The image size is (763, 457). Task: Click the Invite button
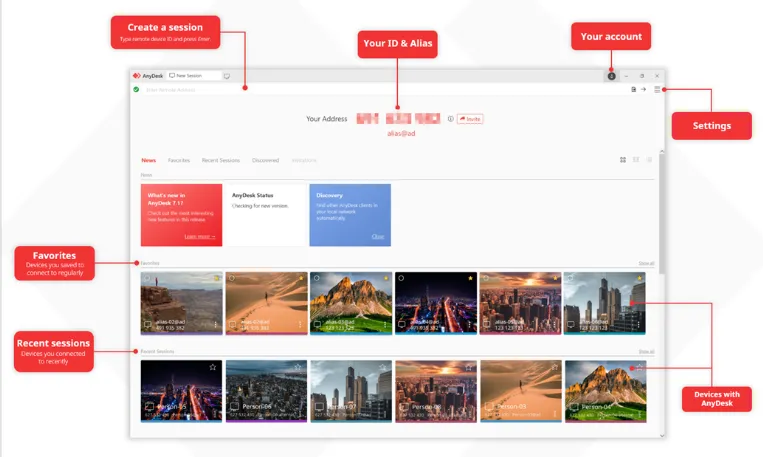tap(470, 119)
